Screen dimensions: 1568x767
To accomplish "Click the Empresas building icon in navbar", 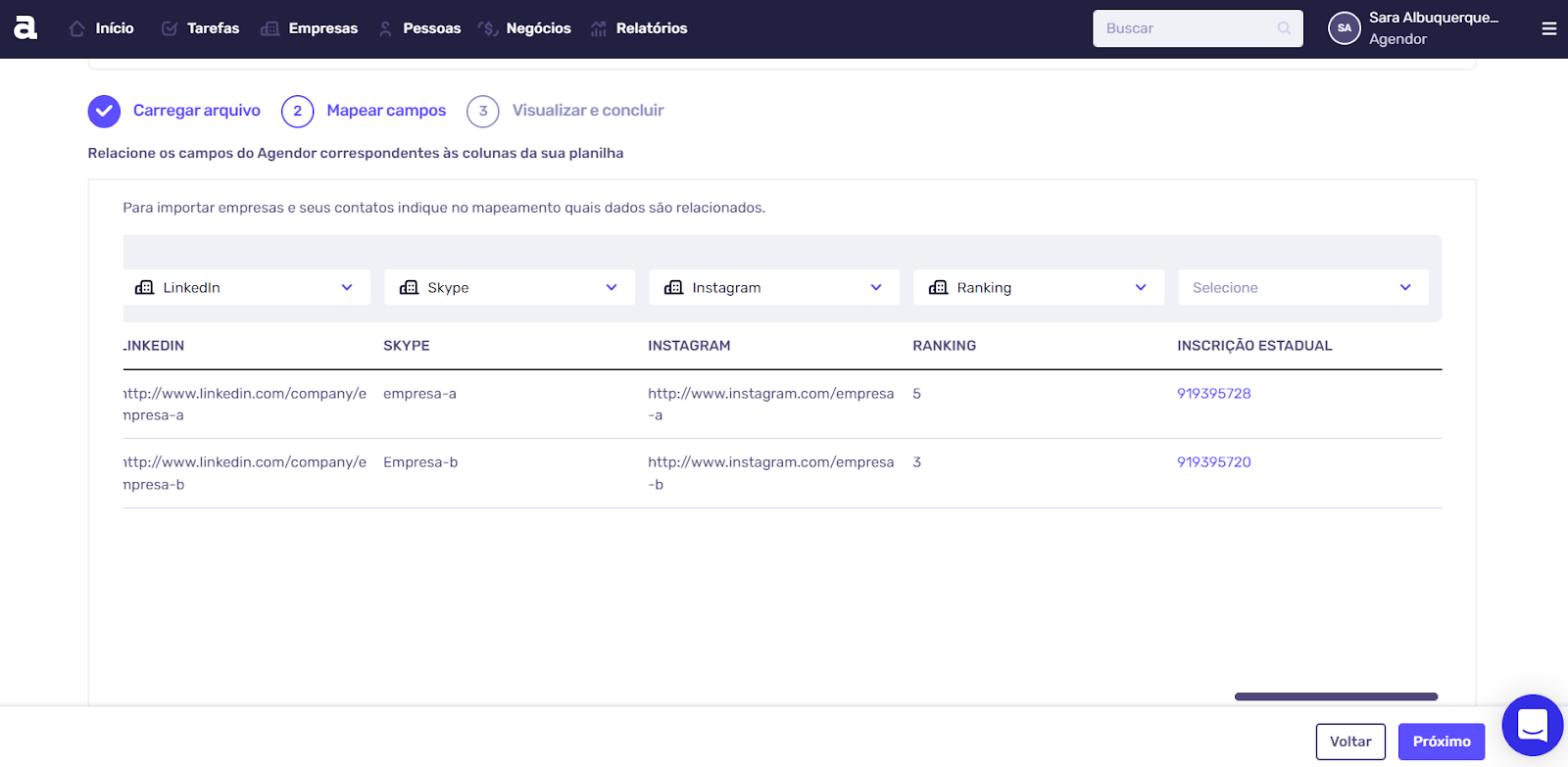I will [x=270, y=28].
